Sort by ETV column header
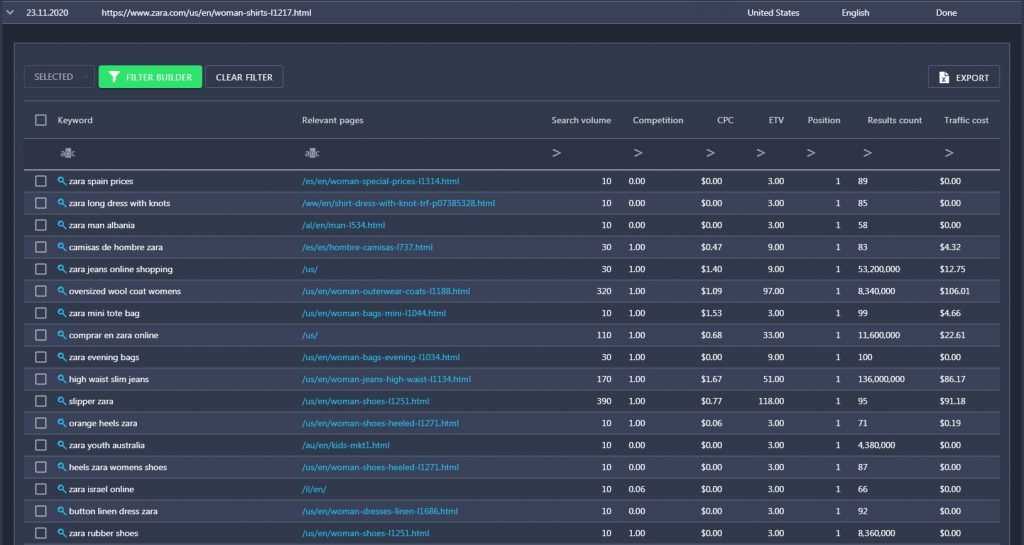Viewport: 1024px width, 545px height. [776, 120]
